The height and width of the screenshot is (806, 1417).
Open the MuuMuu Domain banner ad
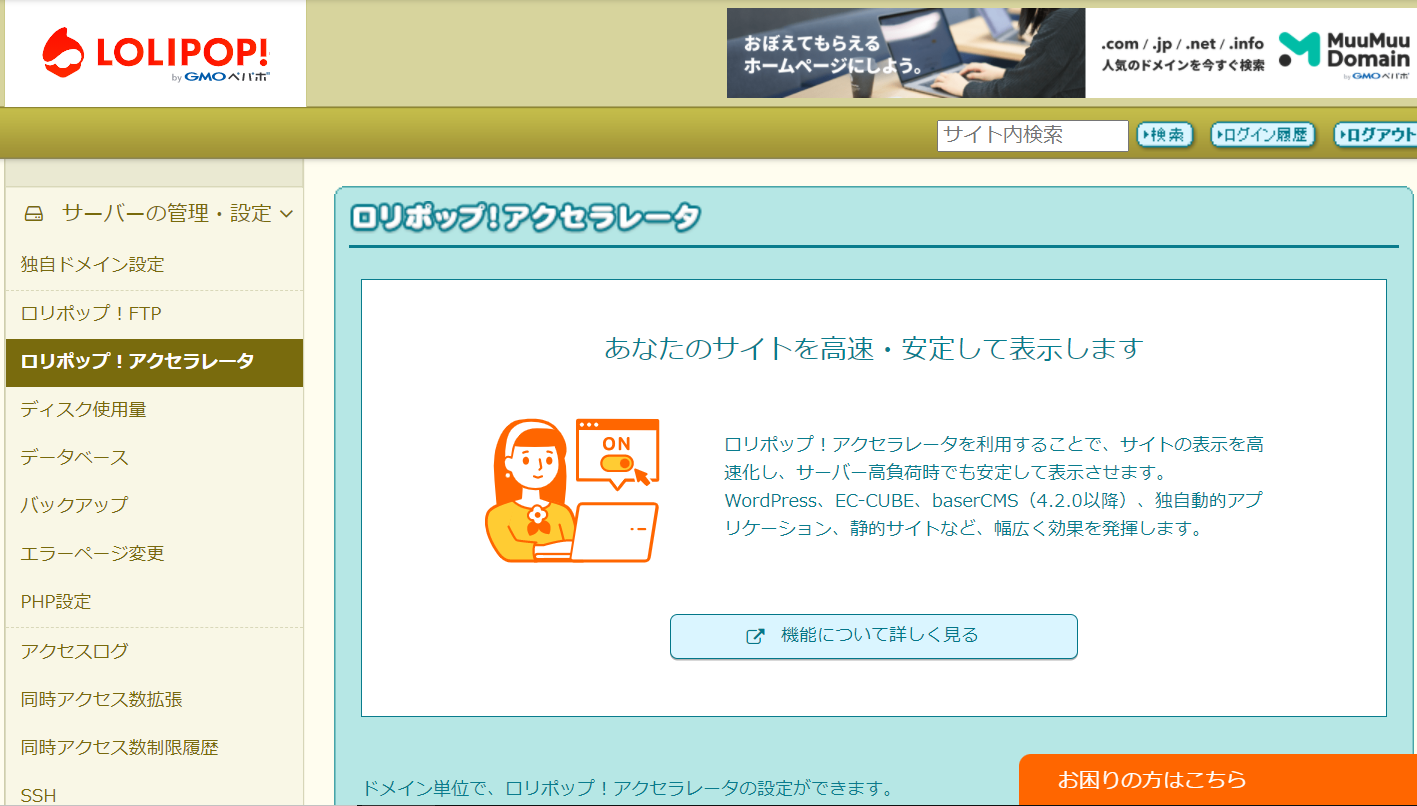pos(1072,53)
